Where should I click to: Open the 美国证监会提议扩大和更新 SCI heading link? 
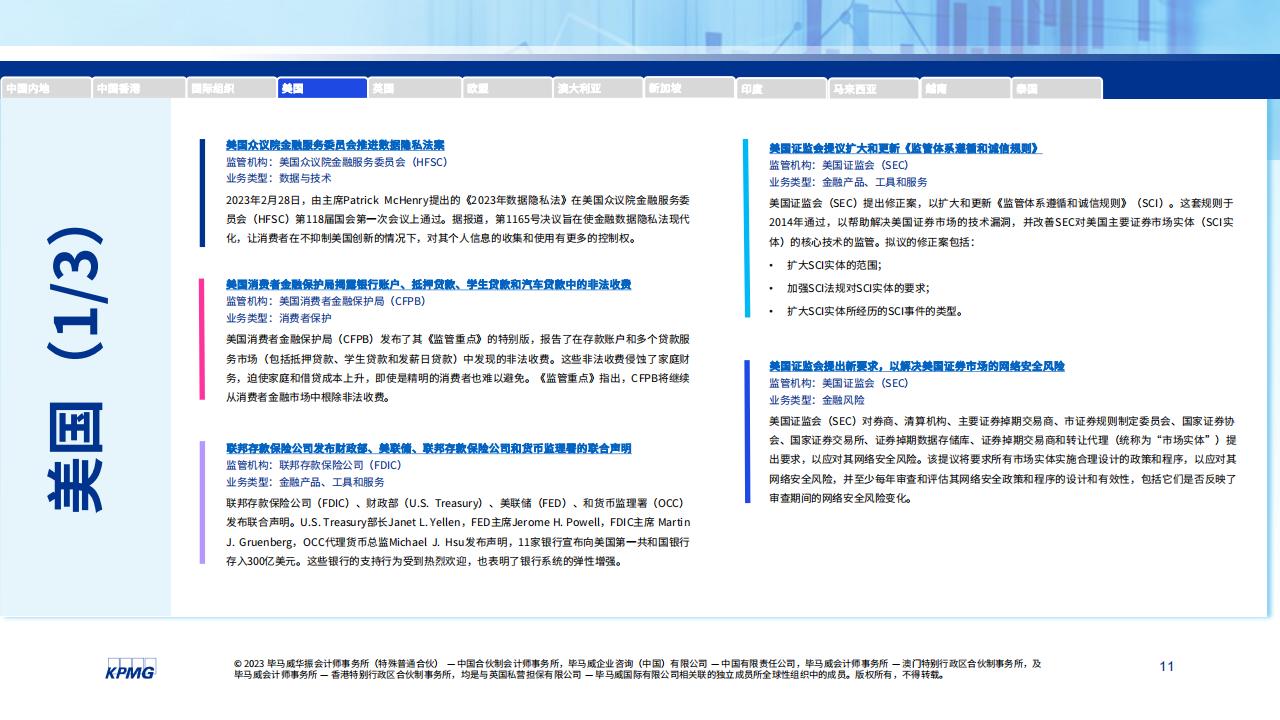click(x=905, y=148)
